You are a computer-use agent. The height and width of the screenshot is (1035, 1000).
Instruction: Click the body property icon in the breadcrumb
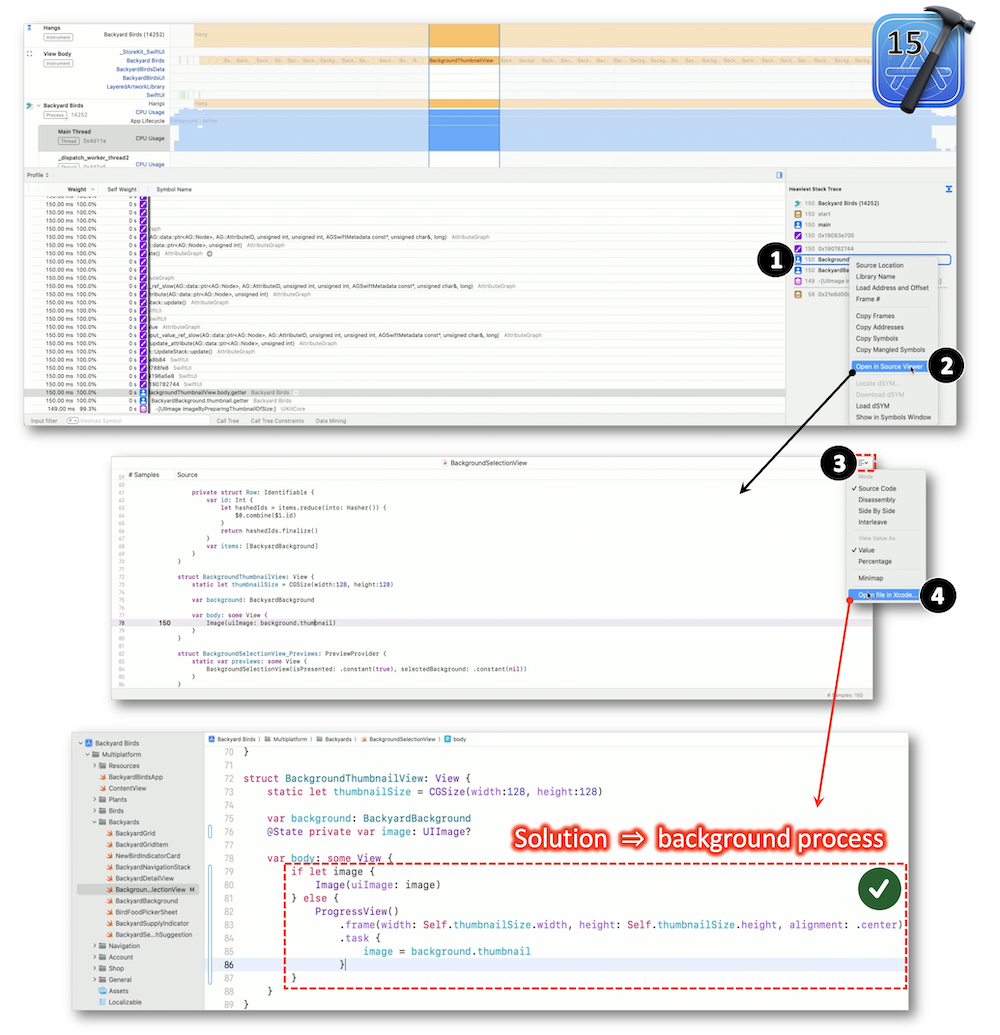[x=448, y=739]
